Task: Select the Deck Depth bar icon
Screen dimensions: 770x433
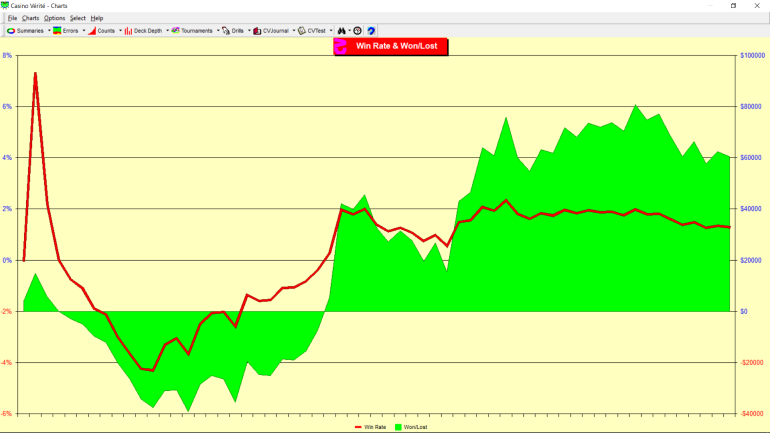Action: (x=128, y=31)
